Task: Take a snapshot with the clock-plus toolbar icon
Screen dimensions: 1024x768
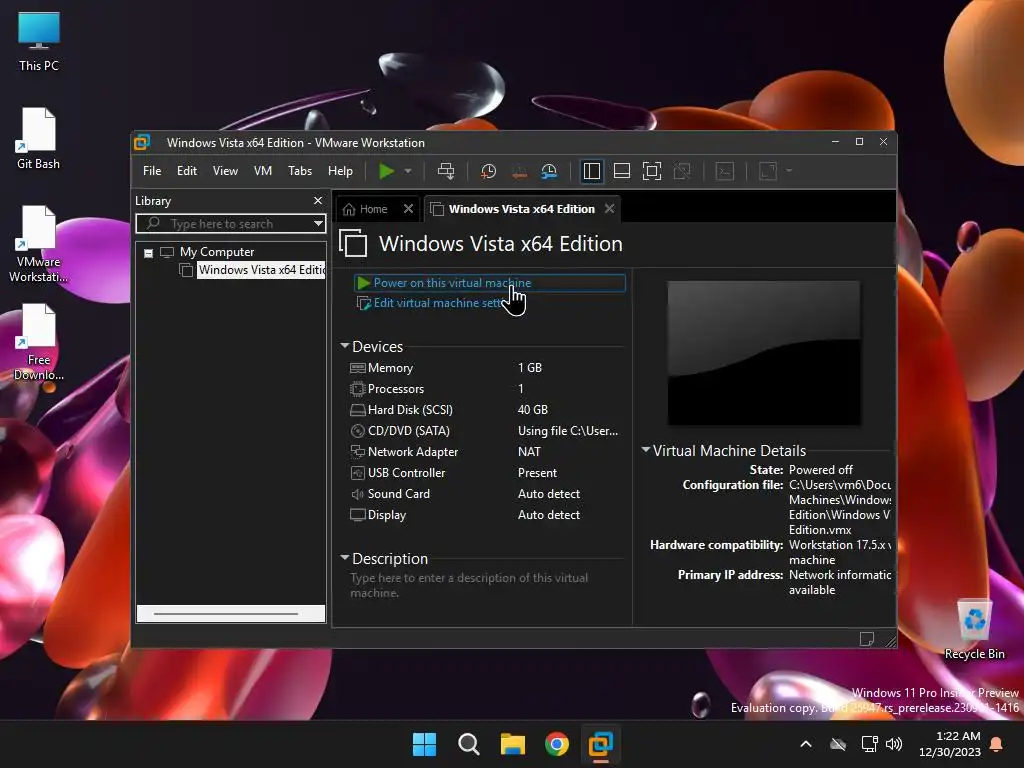Action: 488,171
